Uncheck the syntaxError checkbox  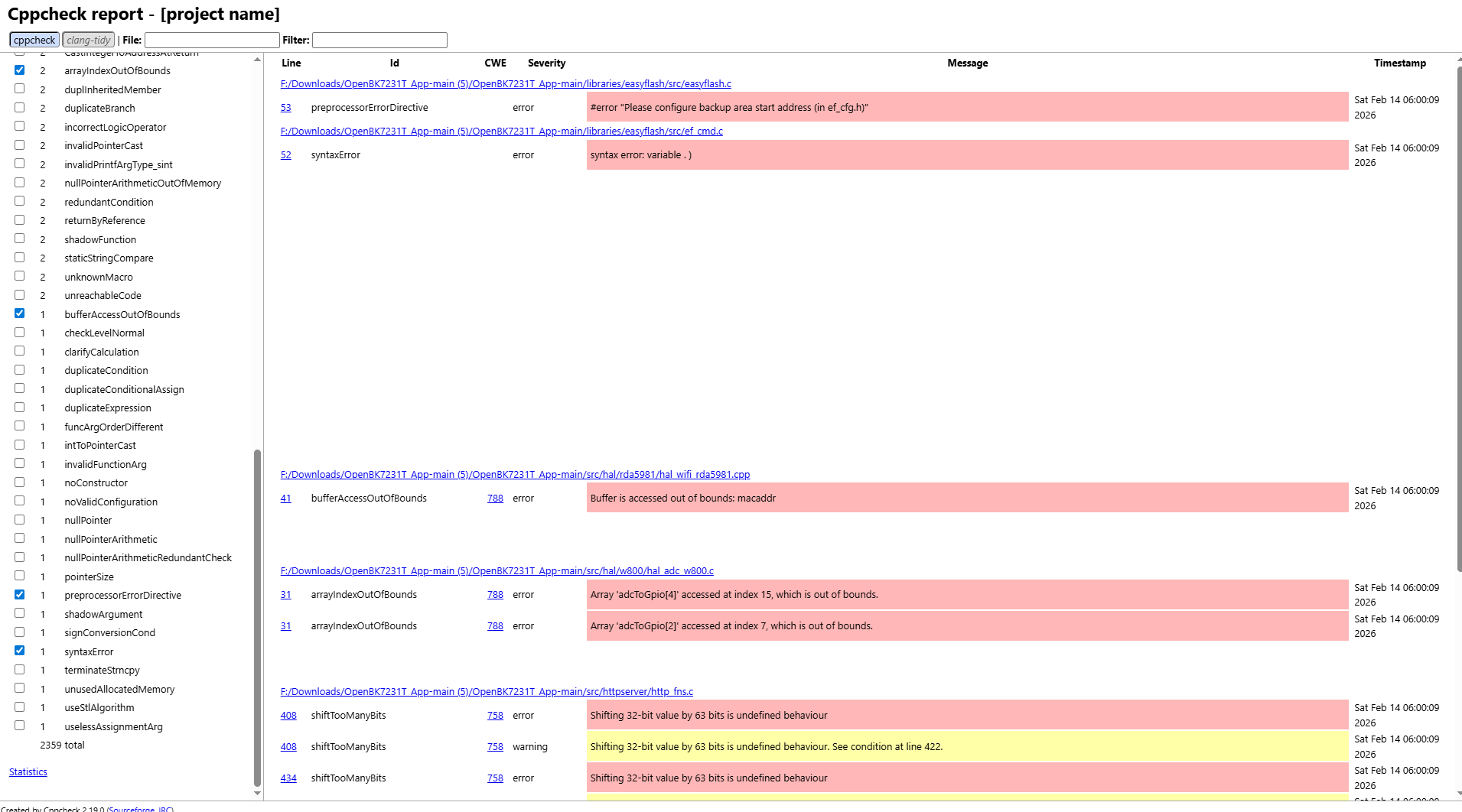20,651
